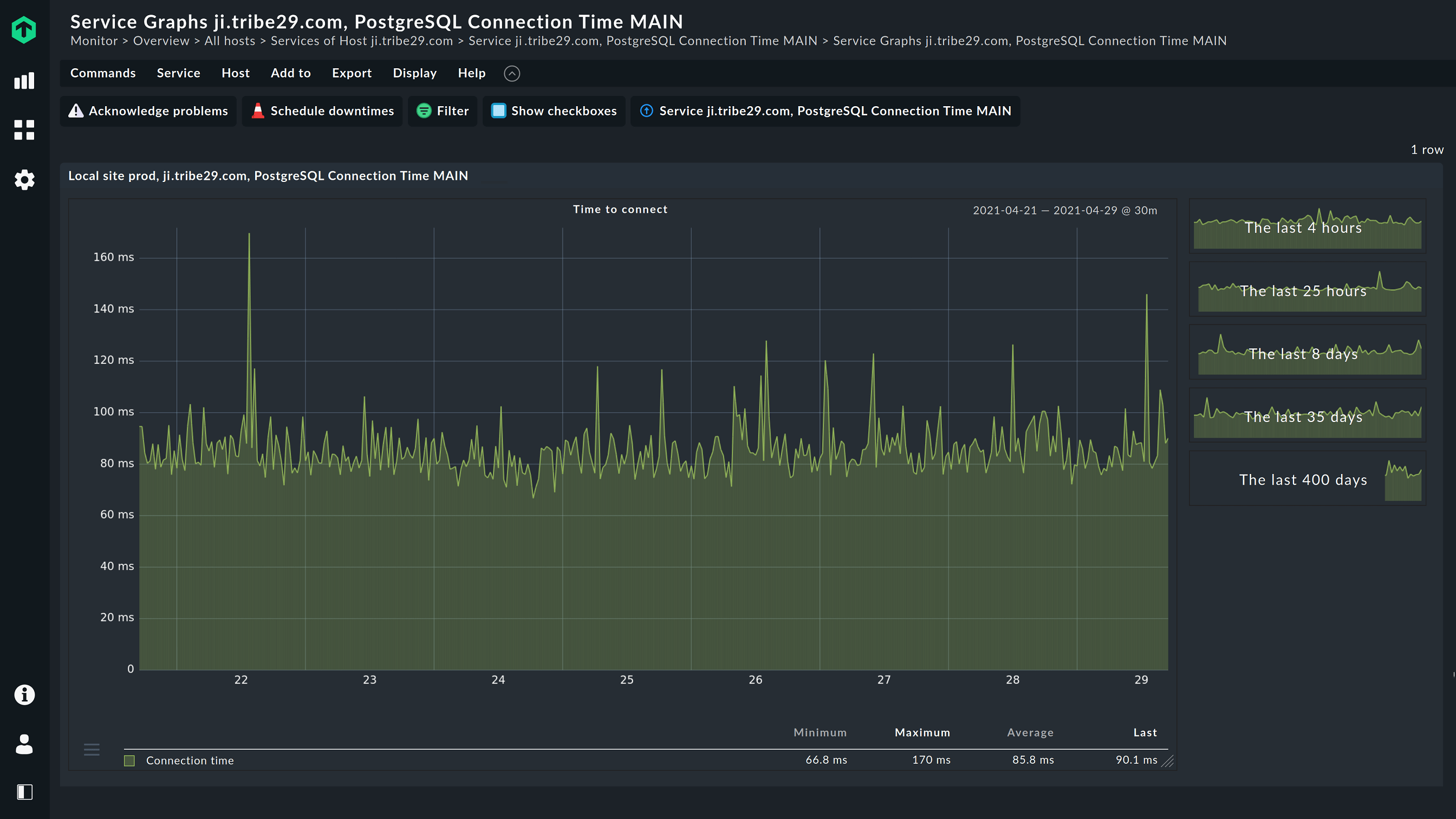The height and width of the screenshot is (819, 1456).
Task: Open the user profile icon
Action: pyautogui.click(x=24, y=744)
